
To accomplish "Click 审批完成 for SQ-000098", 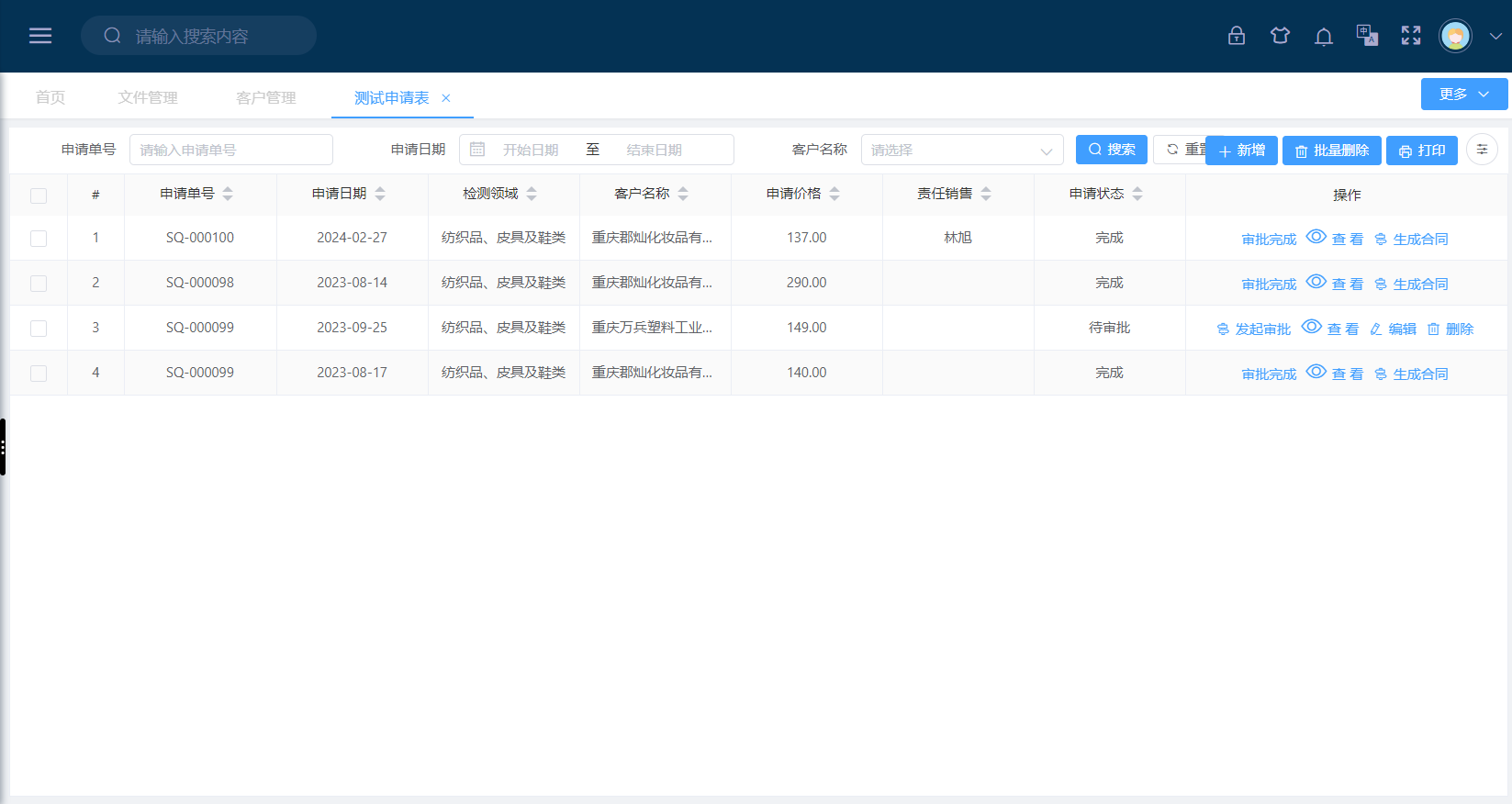I will coord(1269,284).
